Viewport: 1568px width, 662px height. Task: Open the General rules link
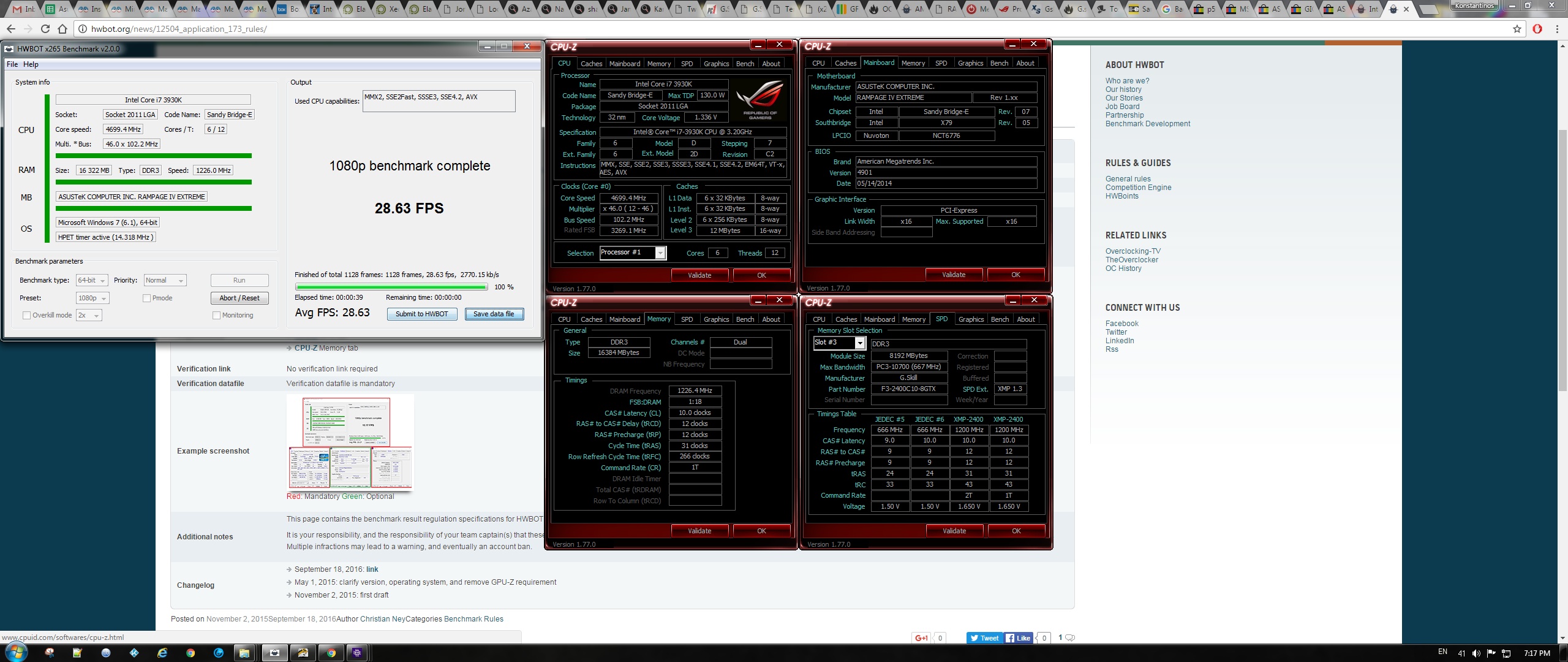tap(1128, 179)
